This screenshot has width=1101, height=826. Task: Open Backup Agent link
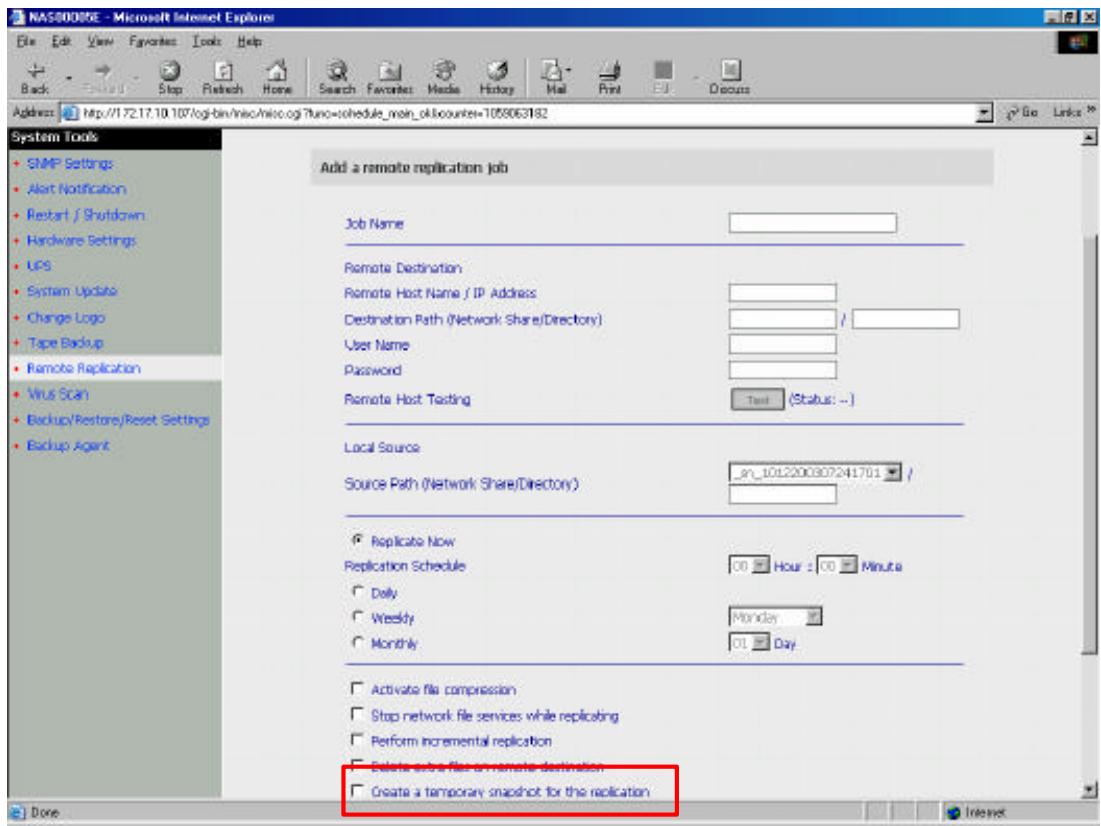tap(68, 445)
